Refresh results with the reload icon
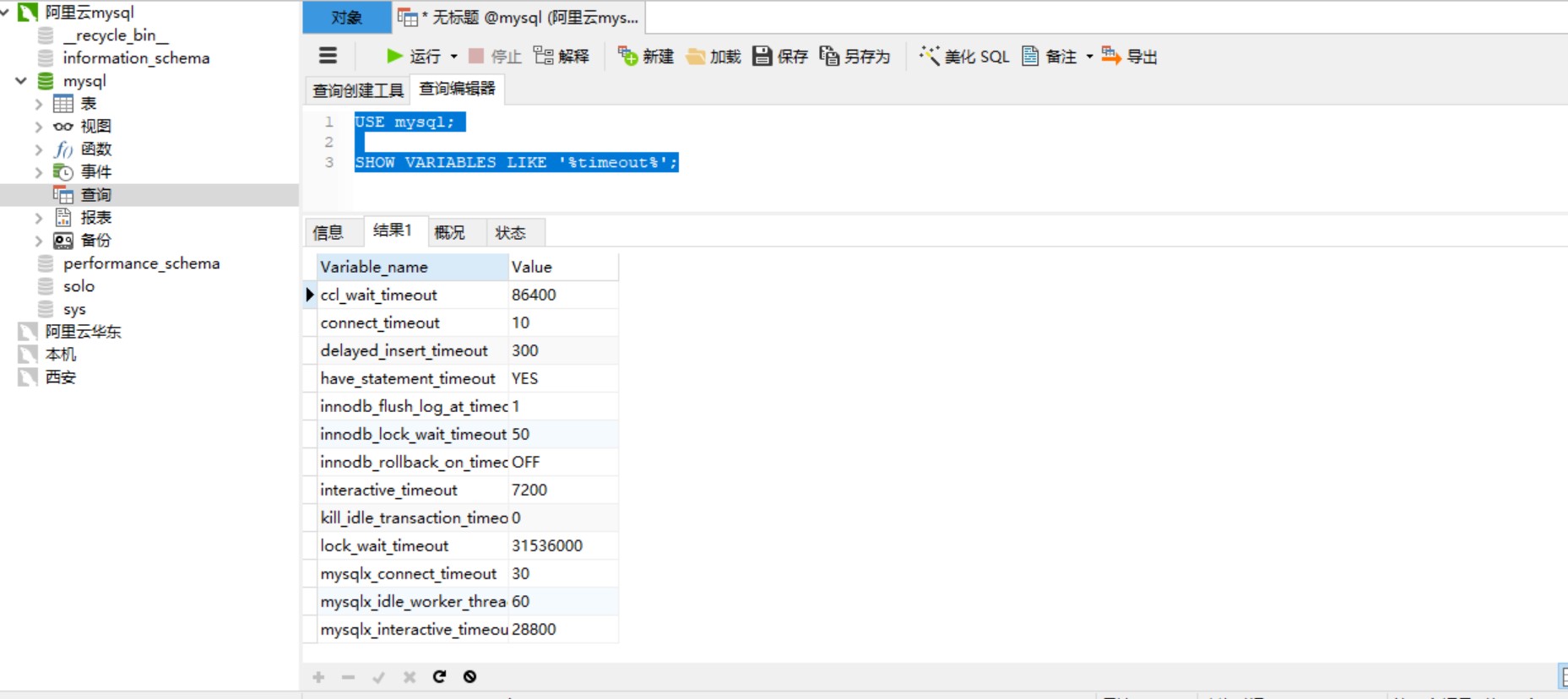 click(x=439, y=676)
